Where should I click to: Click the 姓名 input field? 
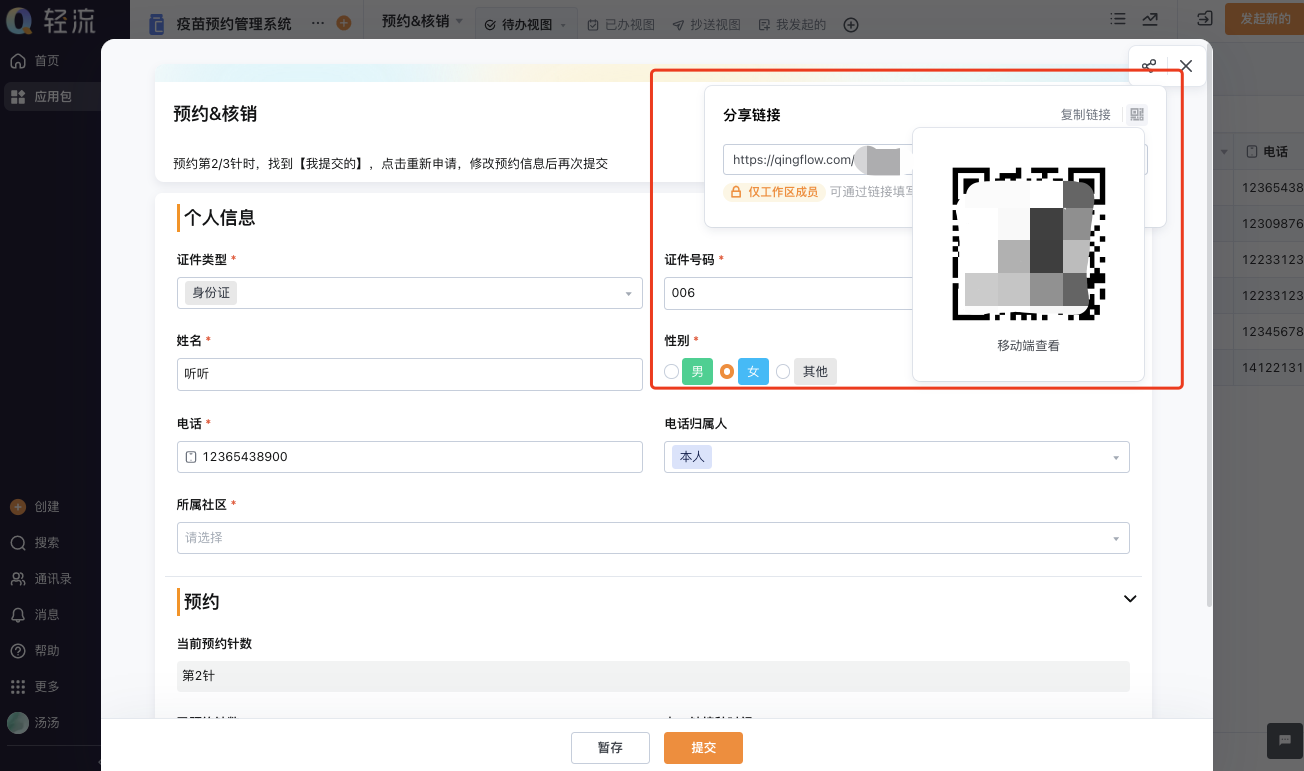[409, 374]
